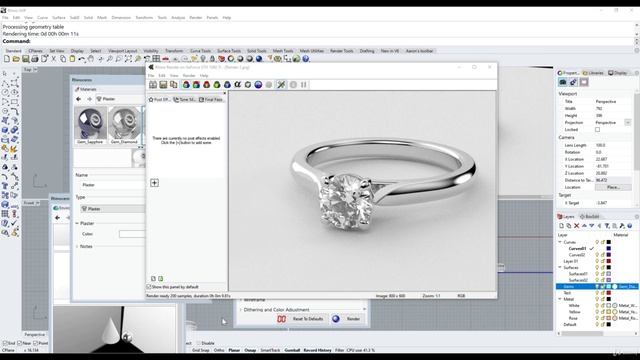Collapse the Plaster section in Materials panel
Screen dimensions: 640x360
[77, 223]
